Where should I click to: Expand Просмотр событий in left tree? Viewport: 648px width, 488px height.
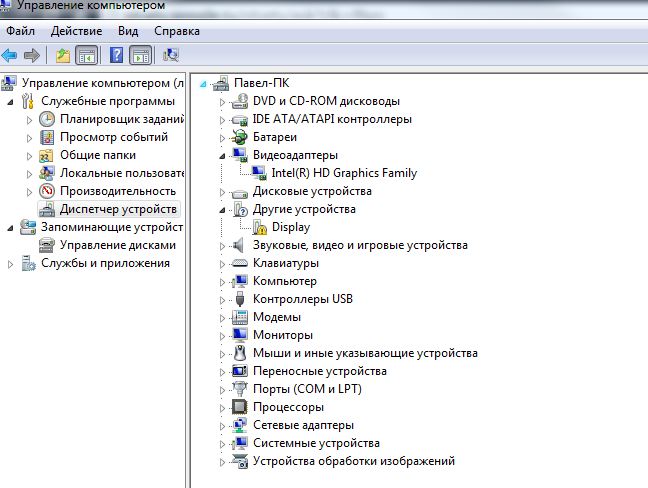pyautogui.click(x=29, y=138)
